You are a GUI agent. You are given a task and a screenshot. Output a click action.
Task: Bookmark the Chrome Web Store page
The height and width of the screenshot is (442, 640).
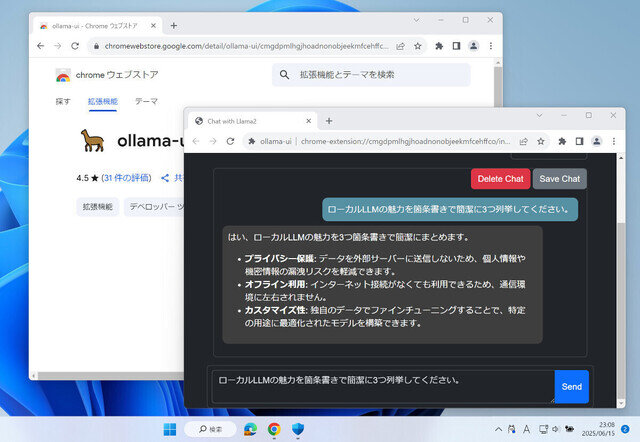pyautogui.click(x=418, y=46)
